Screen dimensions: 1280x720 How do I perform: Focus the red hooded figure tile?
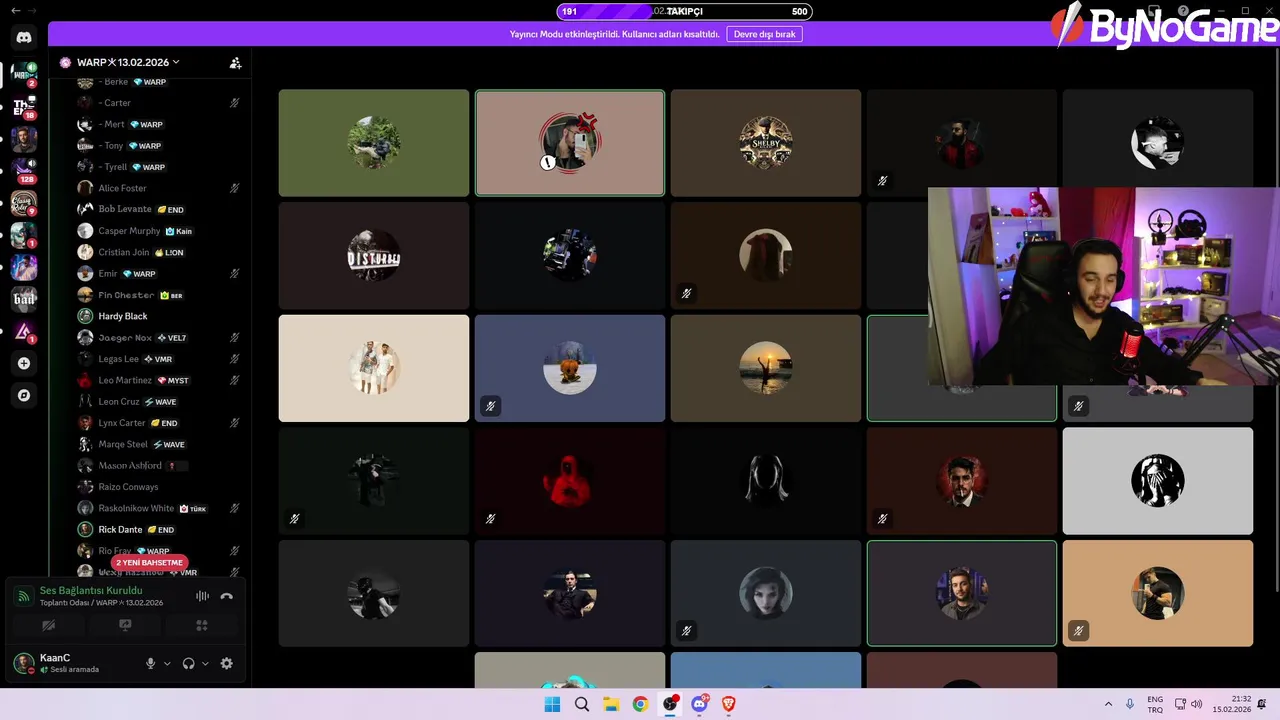click(570, 481)
